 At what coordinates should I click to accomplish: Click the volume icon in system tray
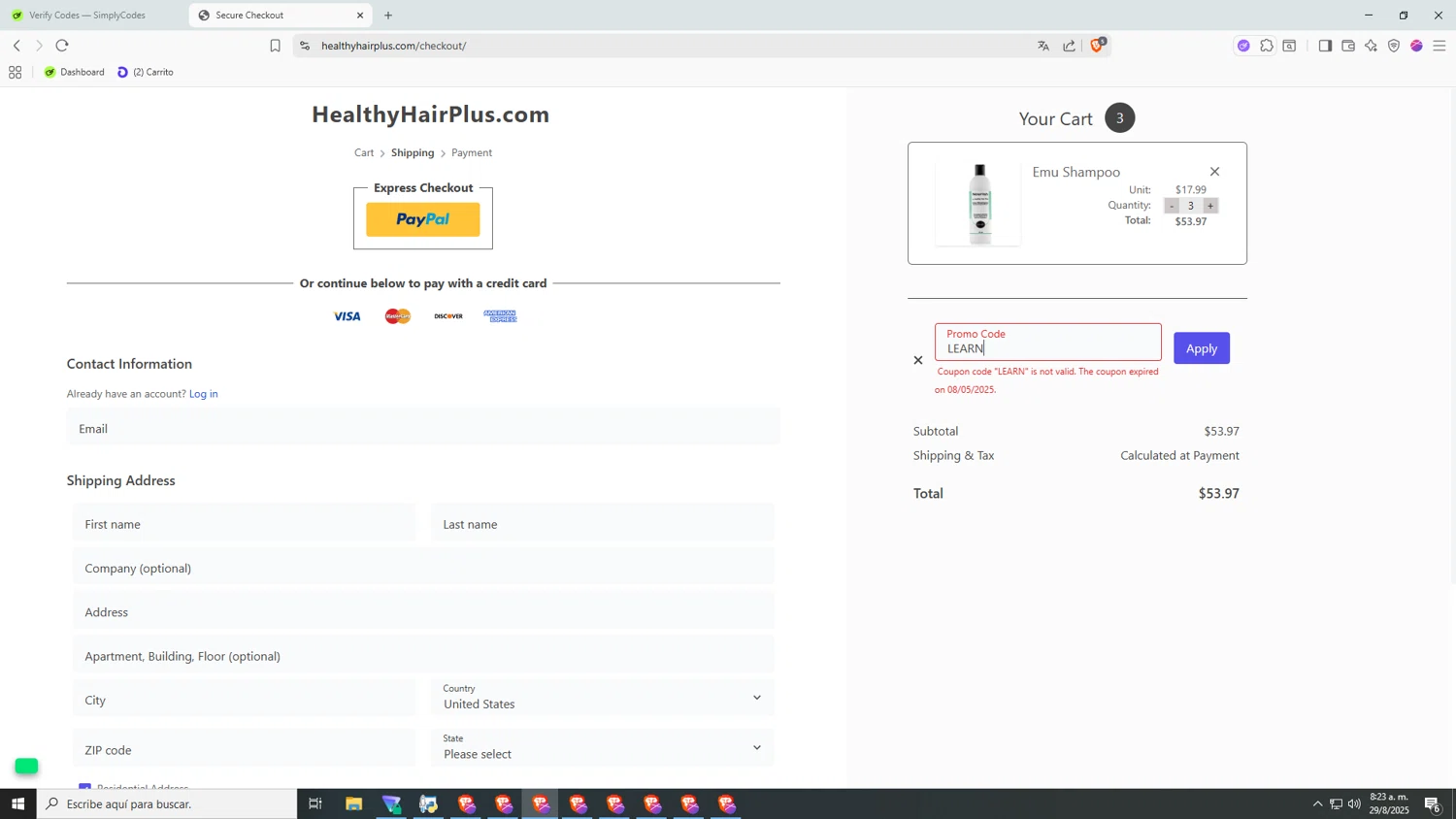tap(1354, 803)
